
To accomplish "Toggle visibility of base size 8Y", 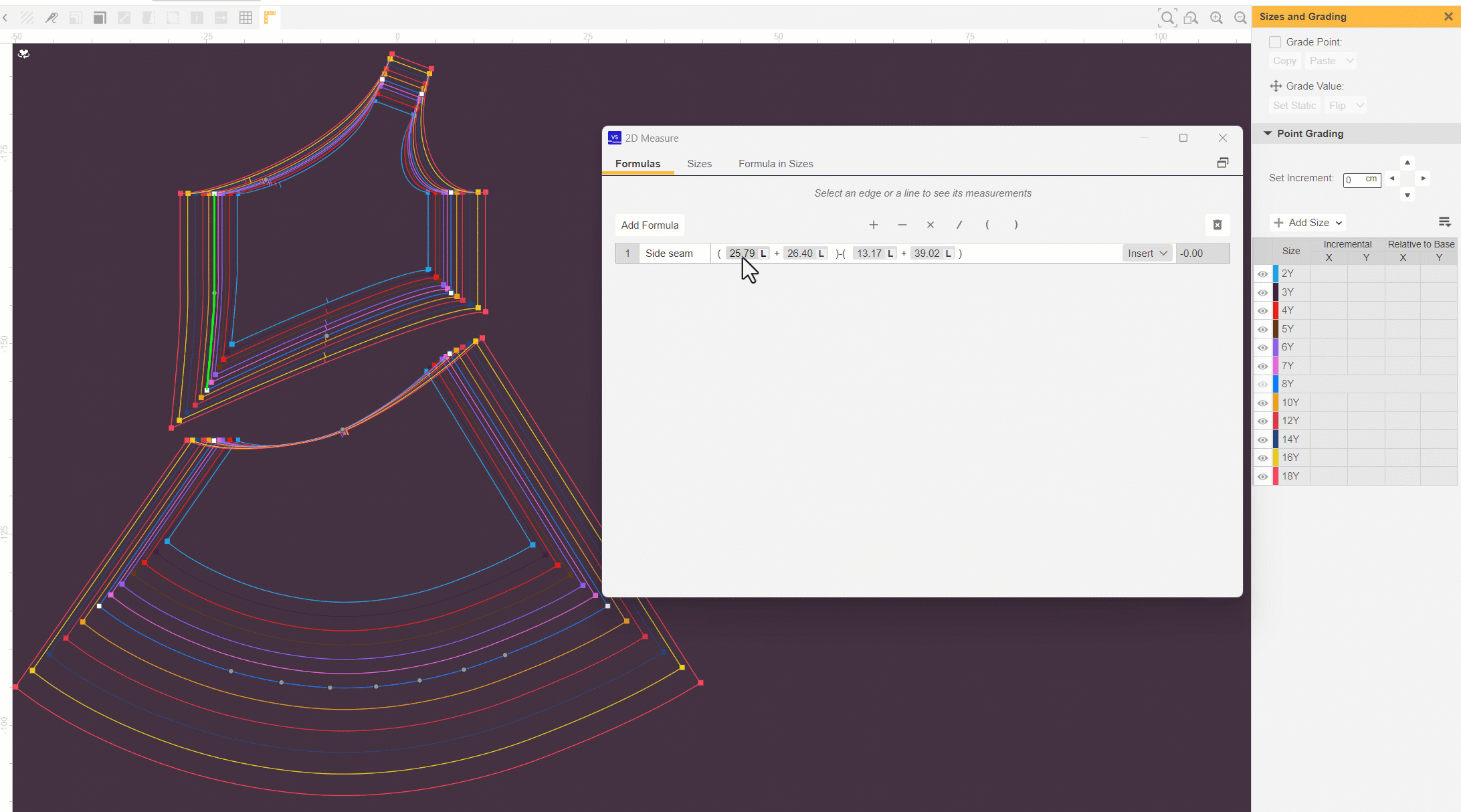I will 1262,385.
